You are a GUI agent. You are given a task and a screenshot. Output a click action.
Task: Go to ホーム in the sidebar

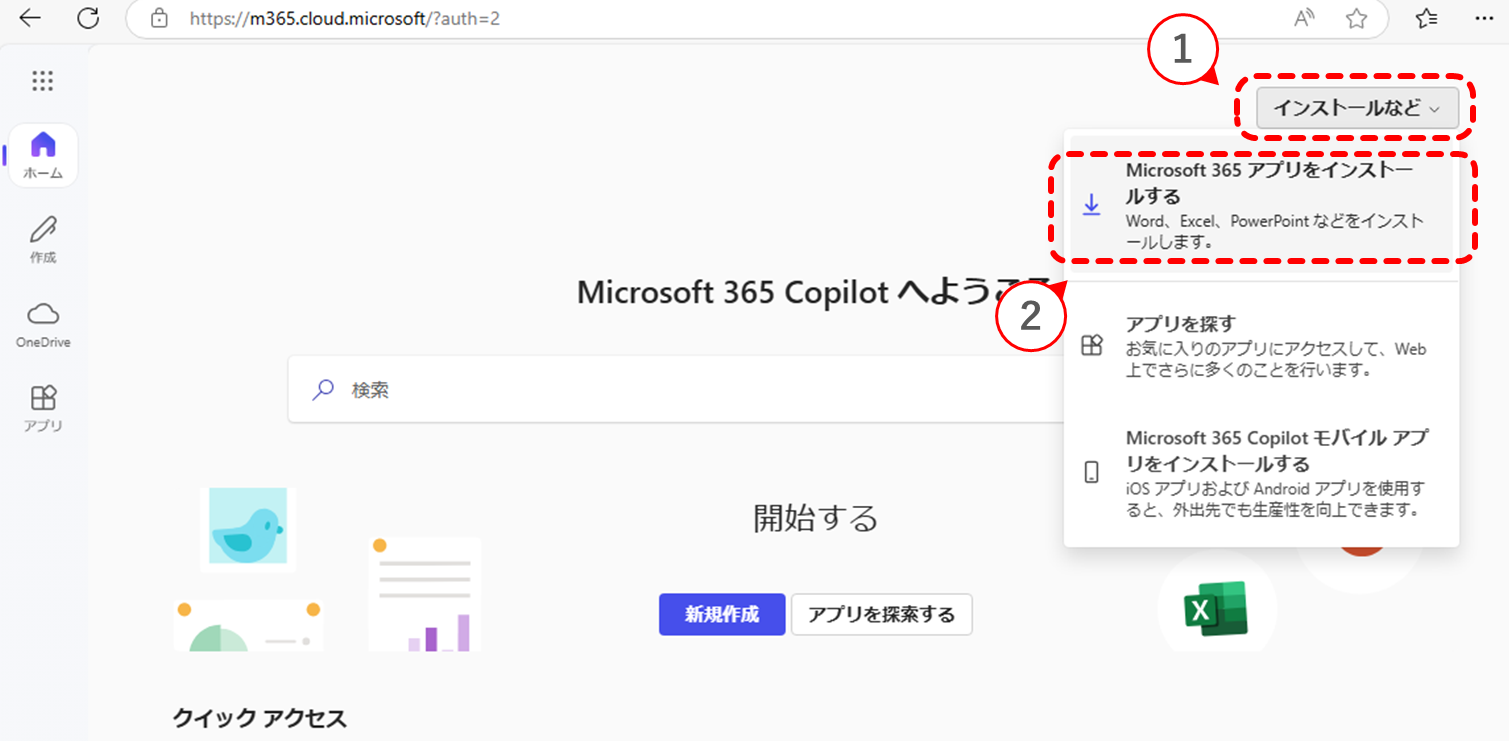point(43,155)
